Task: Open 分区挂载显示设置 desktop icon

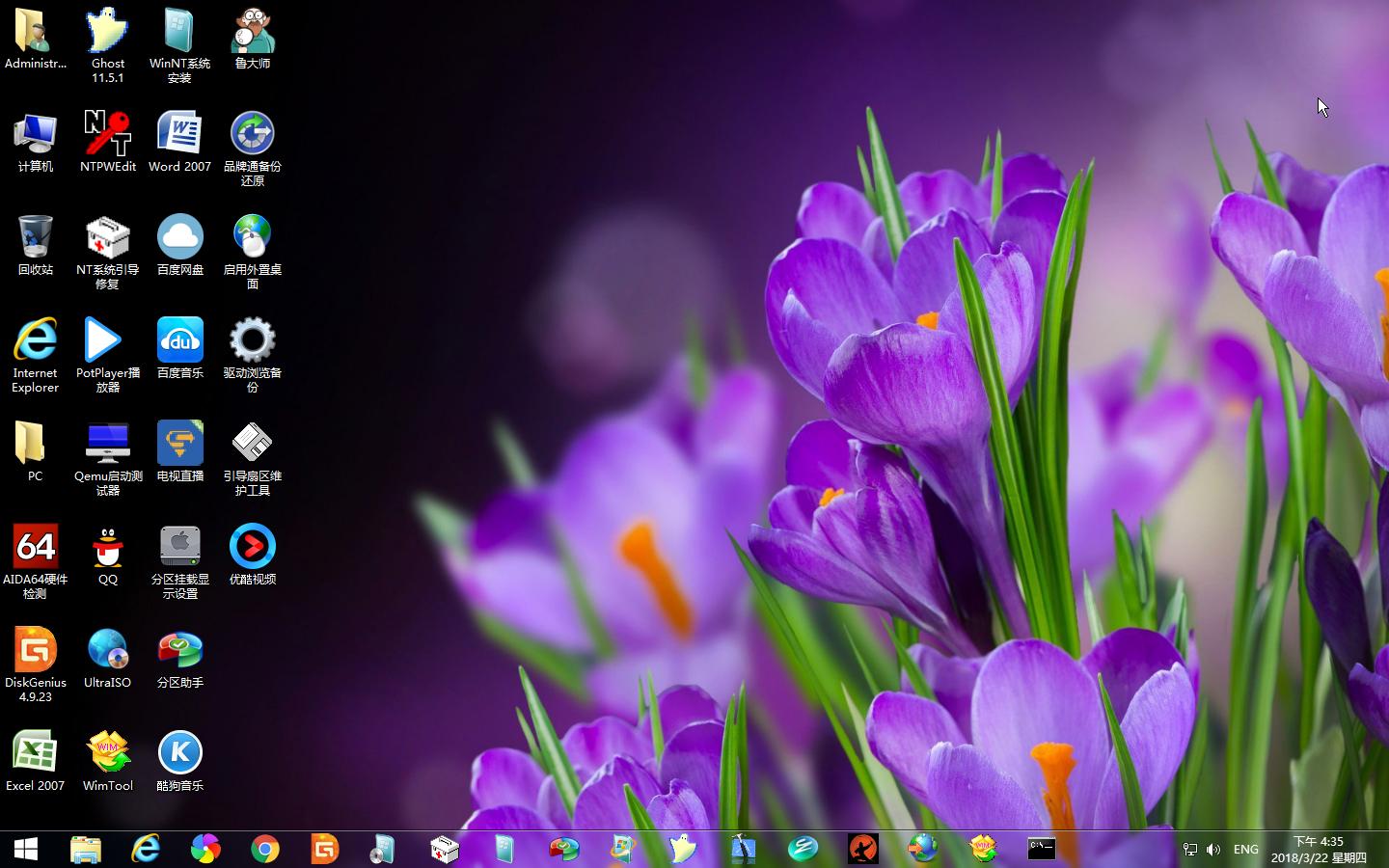Action: click(x=180, y=561)
